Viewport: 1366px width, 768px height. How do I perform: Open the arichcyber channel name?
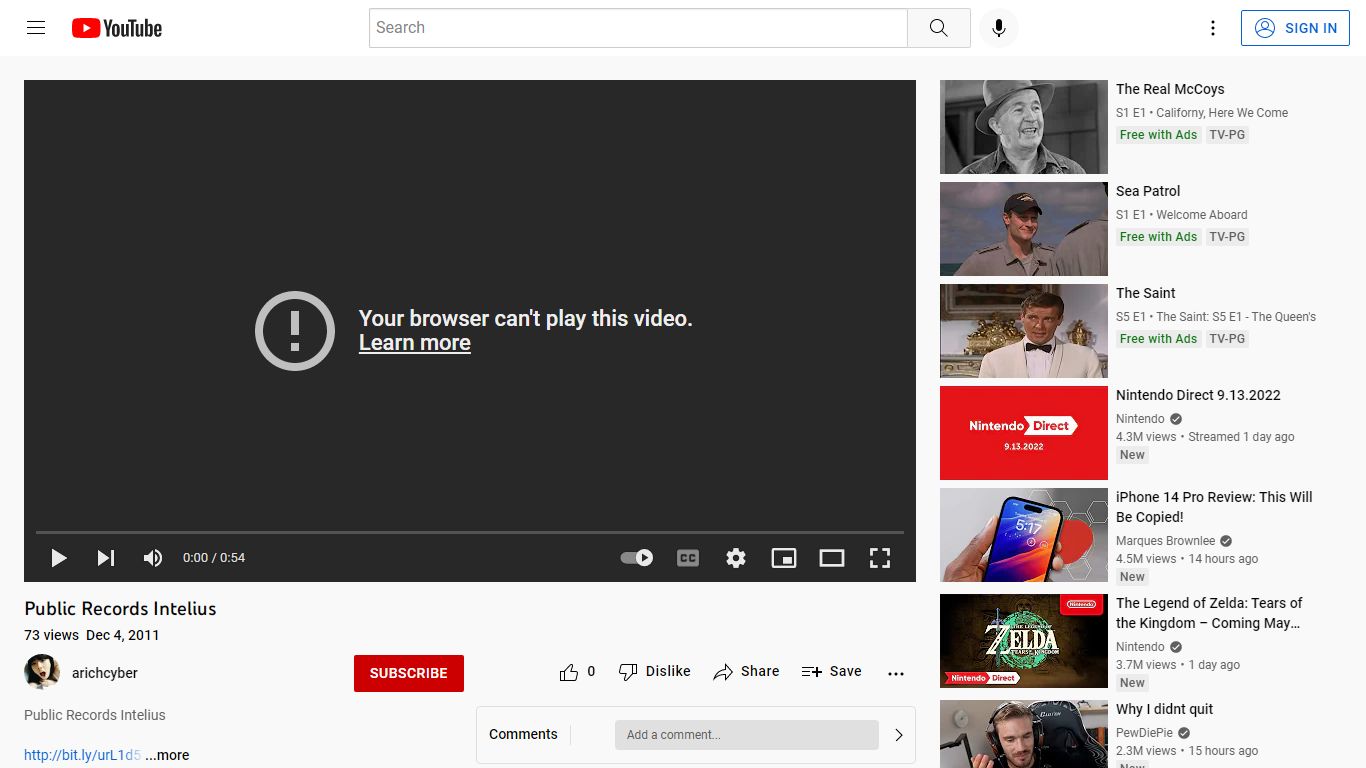[x=105, y=673]
